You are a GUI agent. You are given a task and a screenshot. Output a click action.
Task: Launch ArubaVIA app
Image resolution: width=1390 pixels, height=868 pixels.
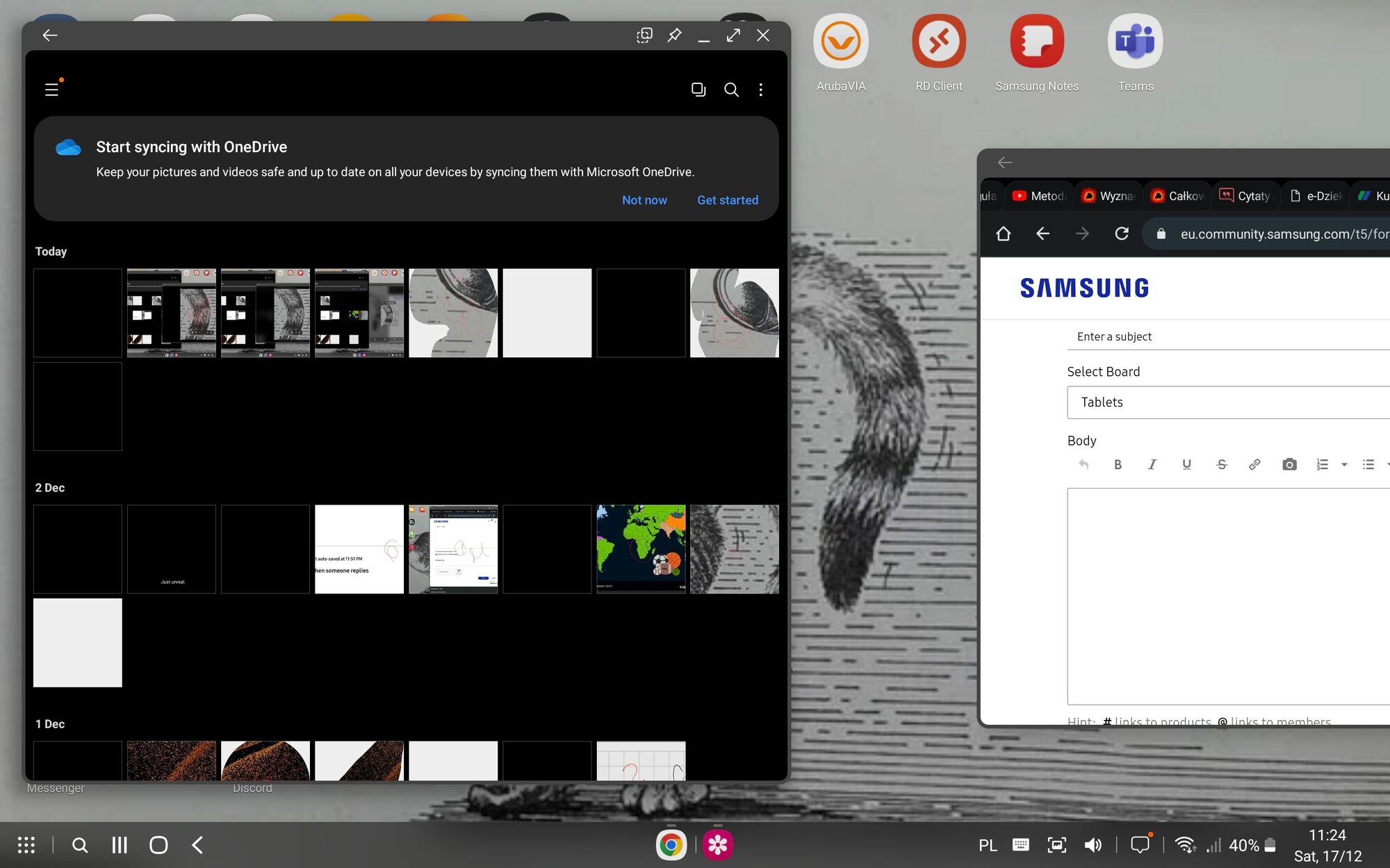(841, 54)
